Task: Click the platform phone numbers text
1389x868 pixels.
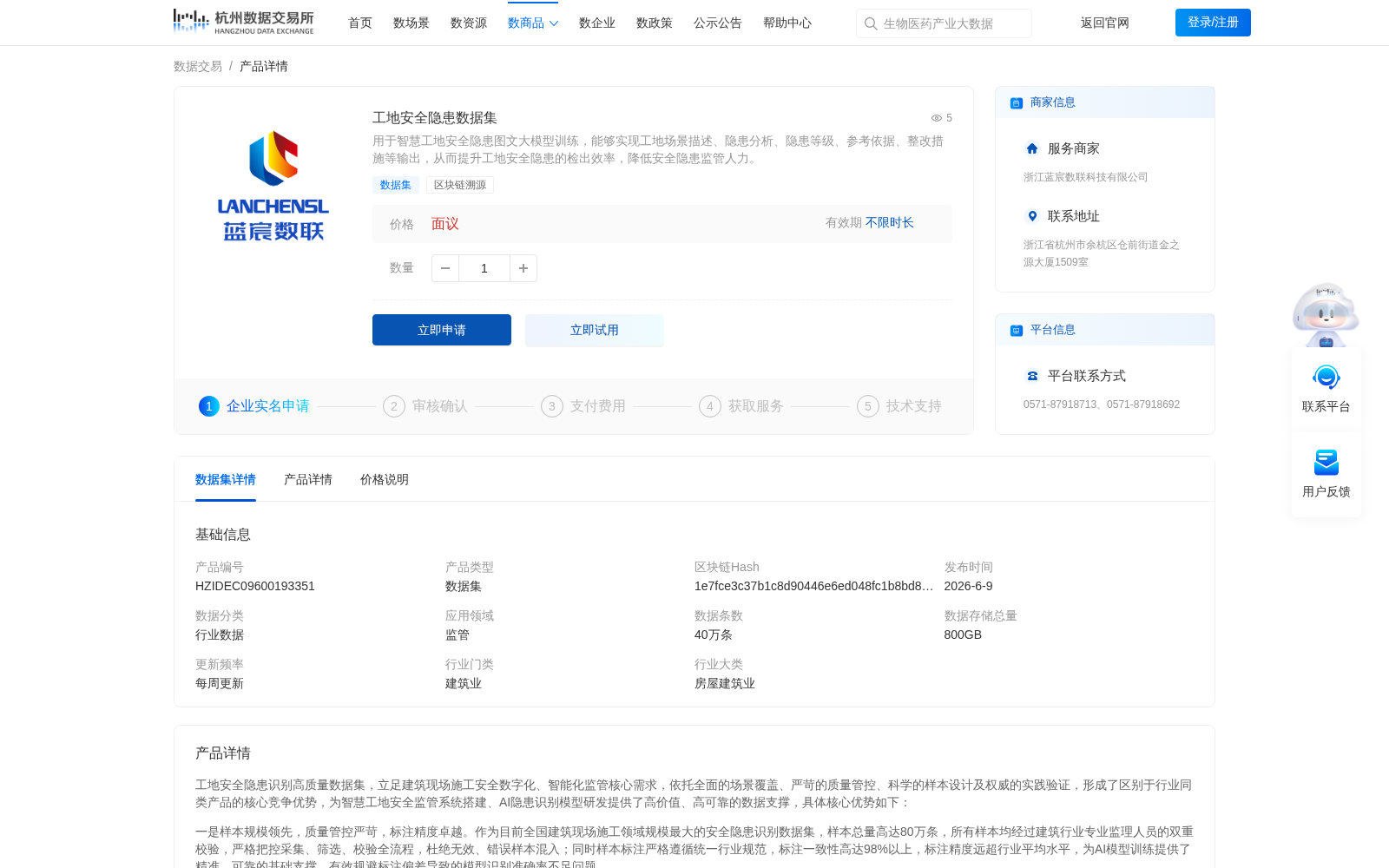Action: point(1102,404)
